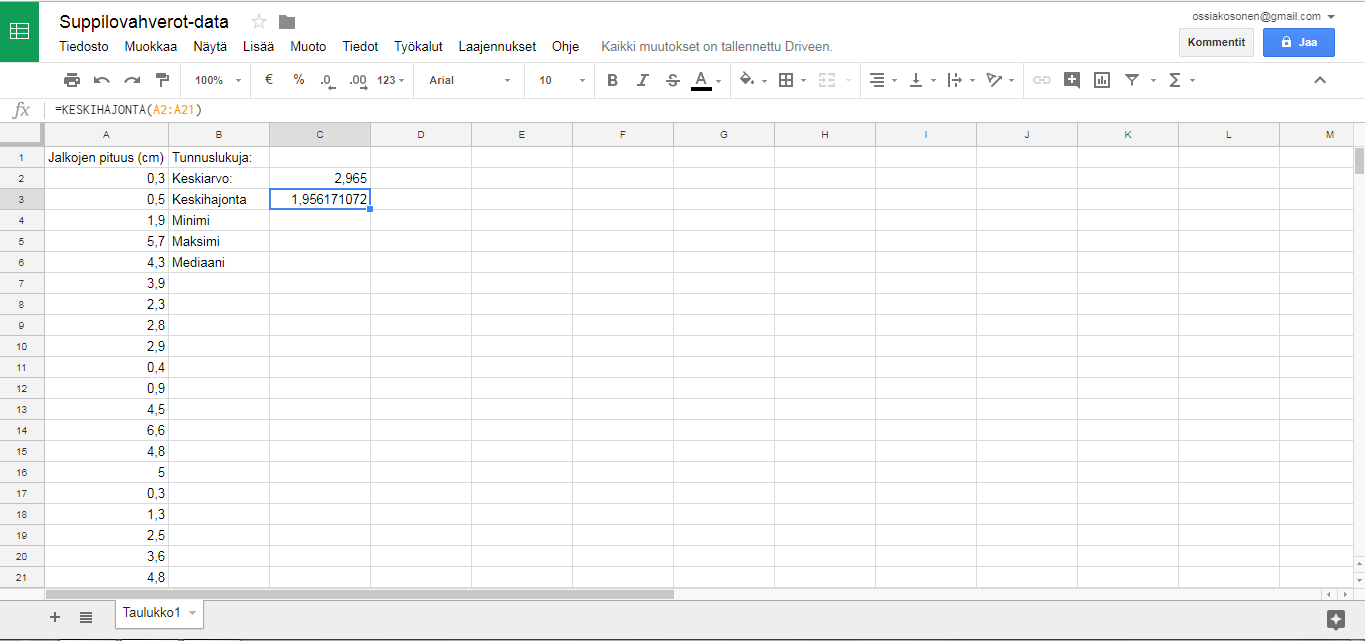Image resolution: width=1365 pixels, height=641 pixels.
Task: Select cell C2 with value 2,965
Action: (x=320, y=178)
